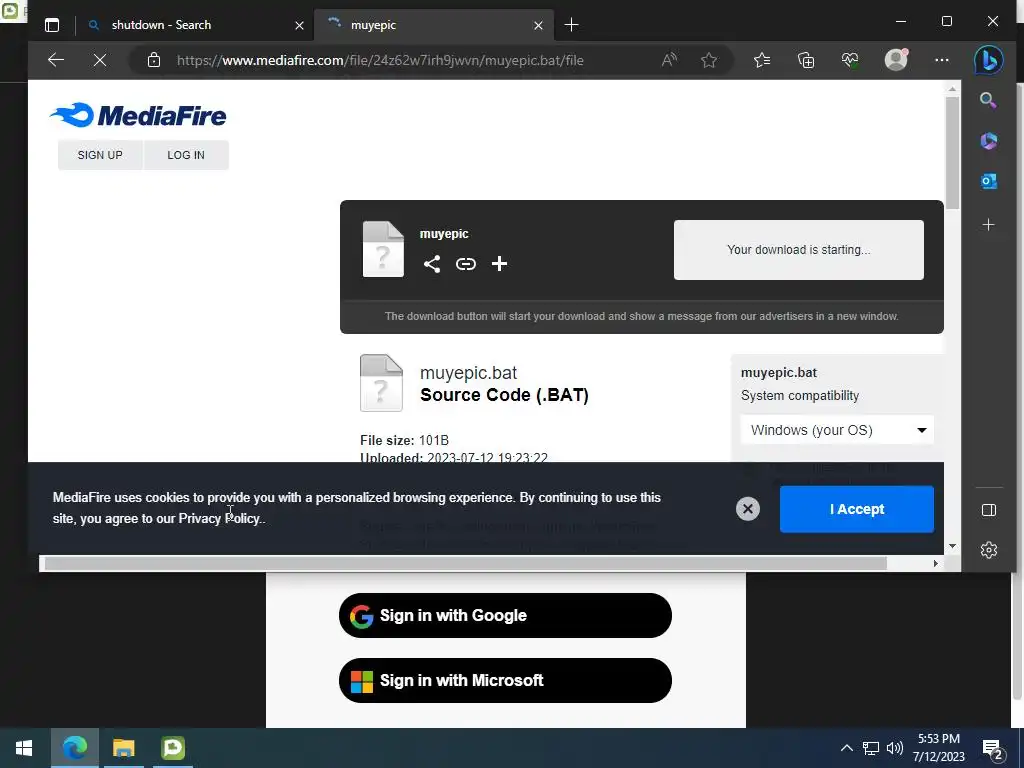Open the Windows Start menu

[x=24, y=748]
